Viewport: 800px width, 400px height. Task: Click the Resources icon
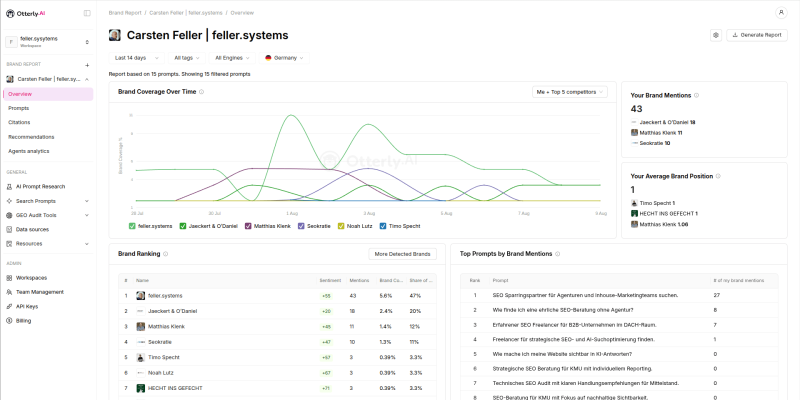(10, 244)
